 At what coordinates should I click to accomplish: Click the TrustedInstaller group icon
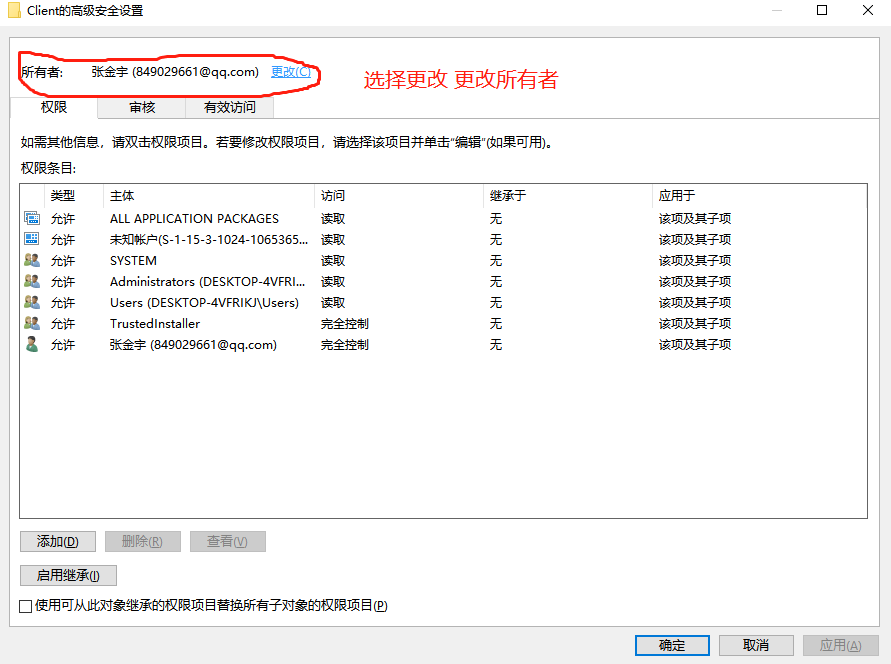click(32, 323)
